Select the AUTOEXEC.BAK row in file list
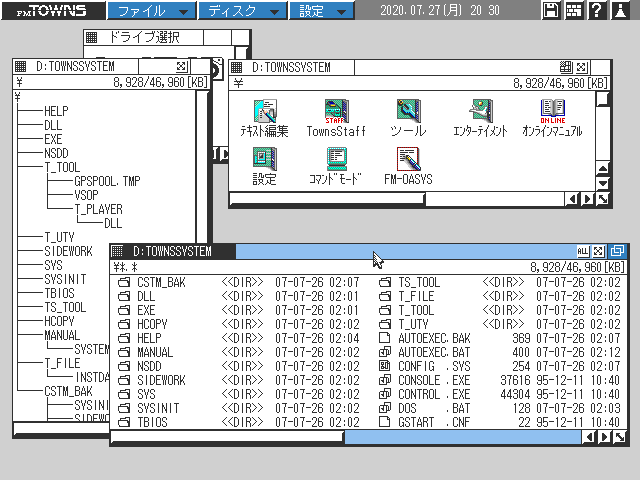 point(500,338)
